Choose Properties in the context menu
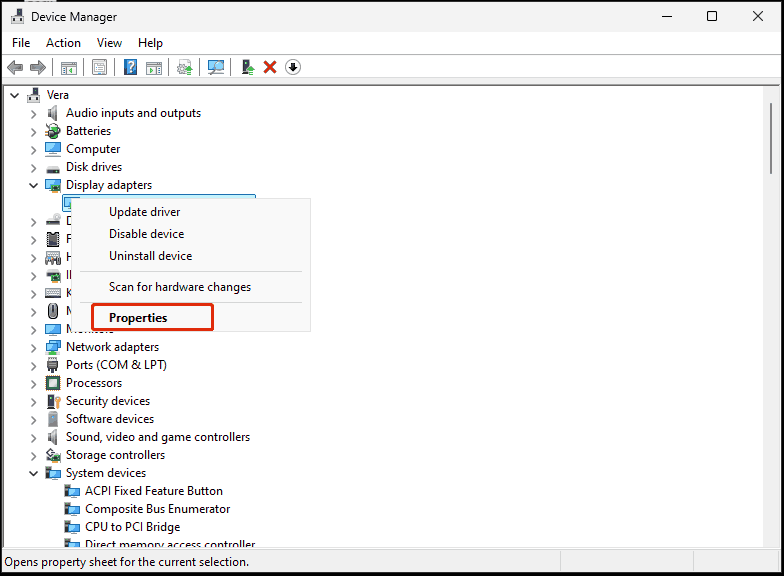The width and height of the screenshot is (784, 576). [x=138, y=318]
